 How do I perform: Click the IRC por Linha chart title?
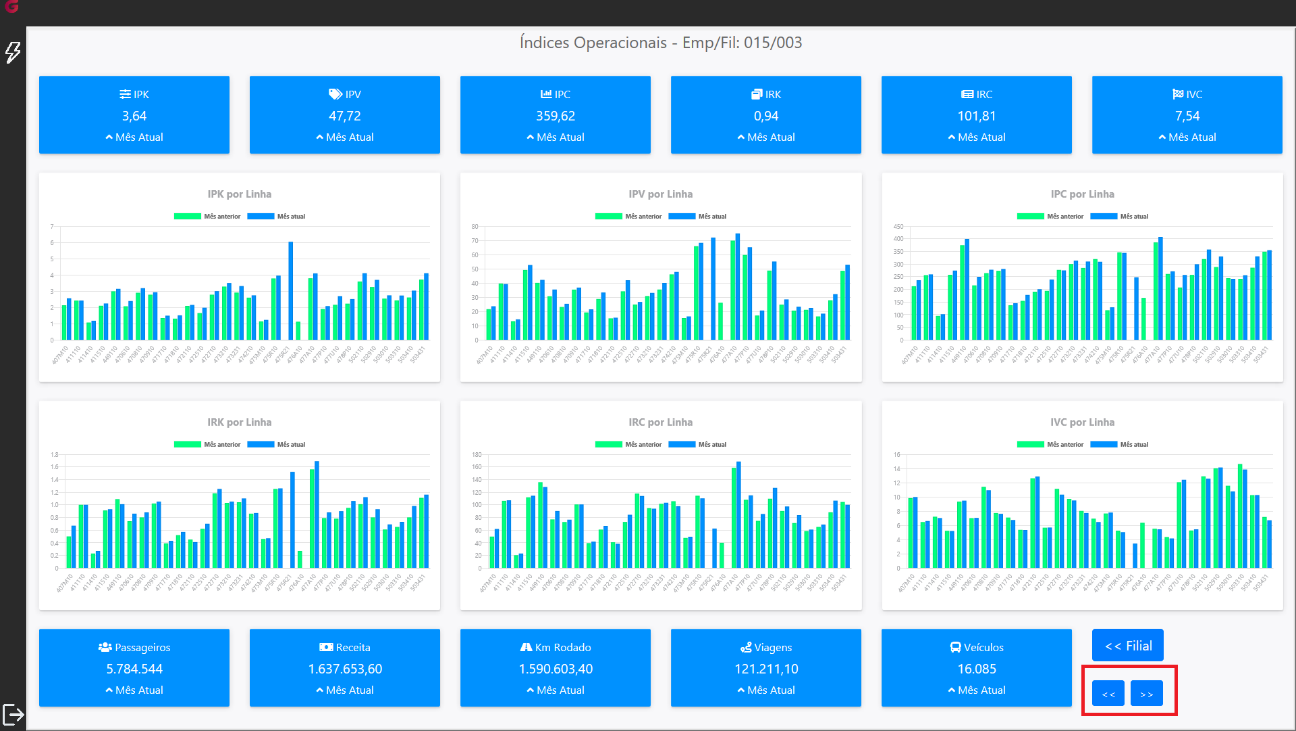pyautogui.click(x=660, y=422)
